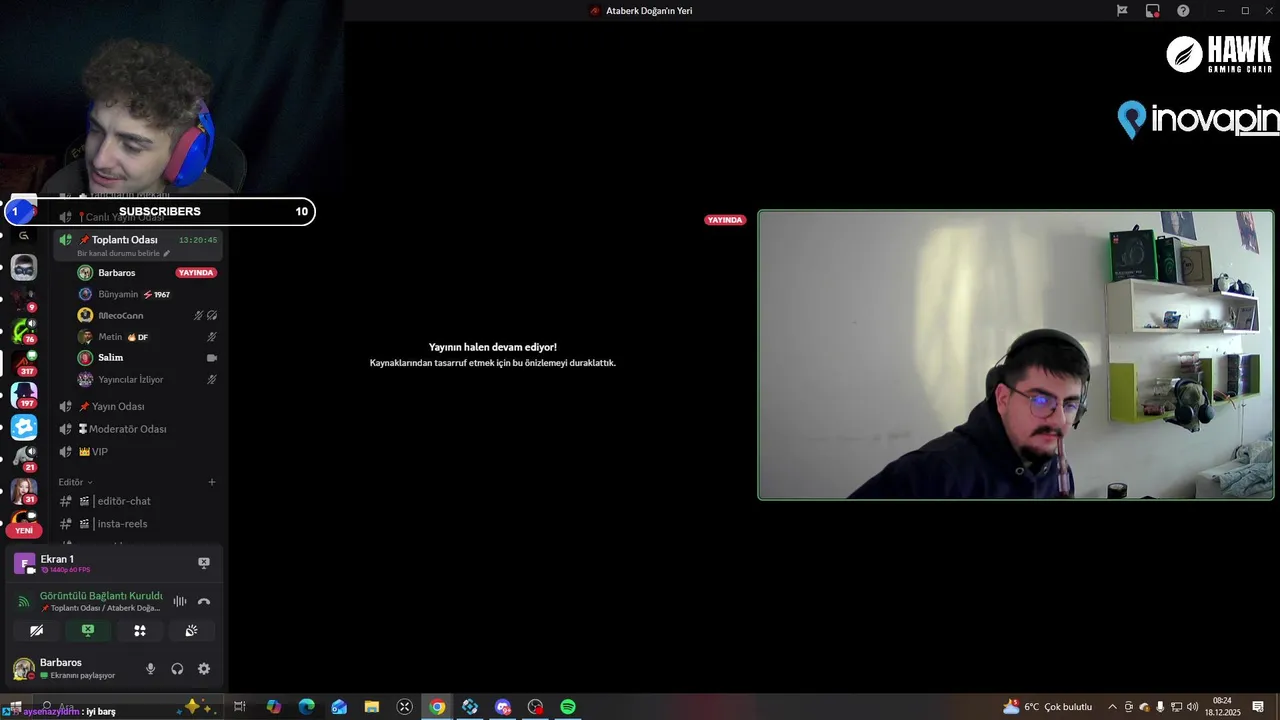Open the server with the 31 badge
Image resolution: width=1280 pixels, height=720 pixels.
[x=24, y=491]
